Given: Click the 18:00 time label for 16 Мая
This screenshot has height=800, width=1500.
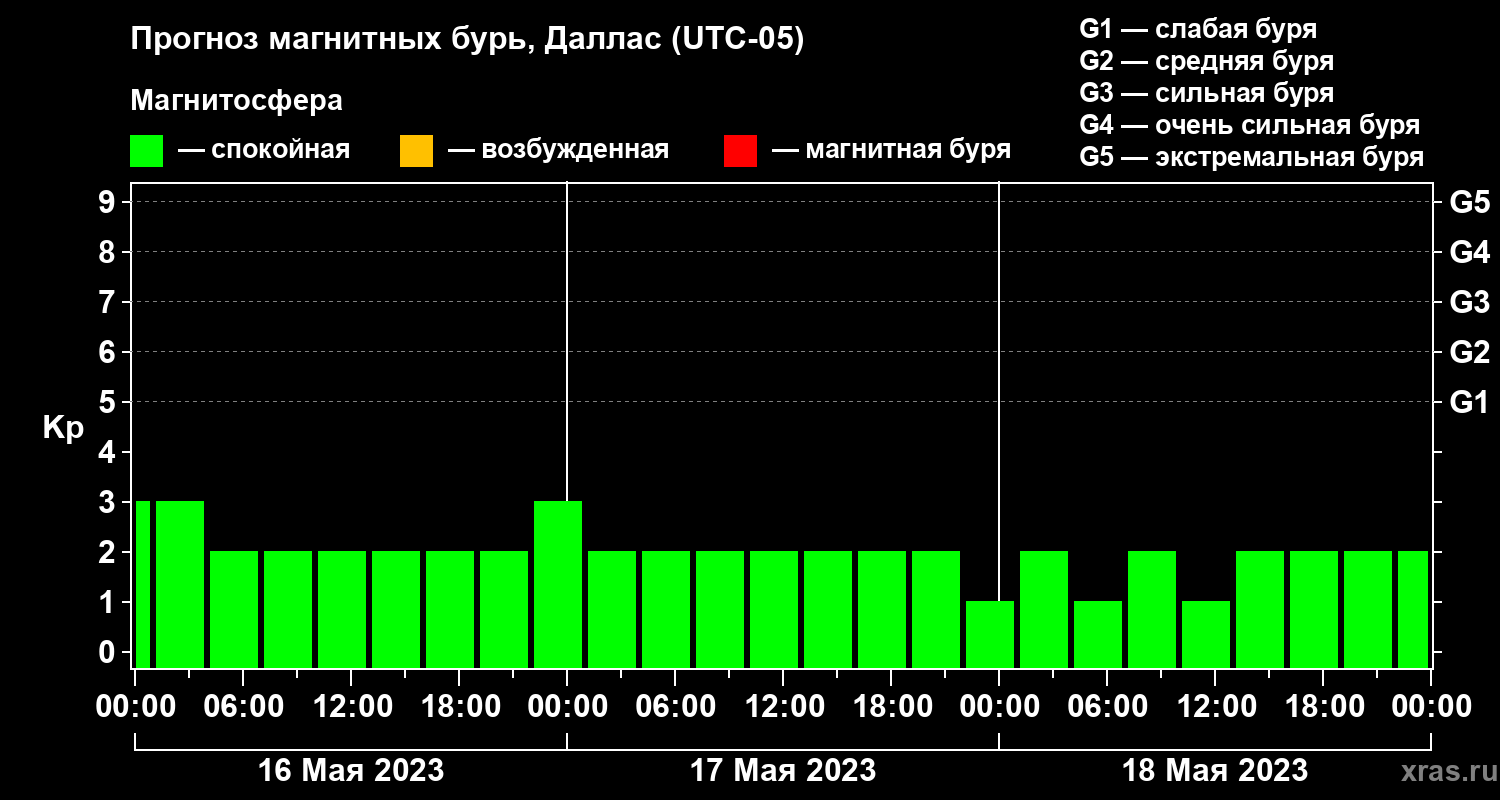Looking at the screenshot, I should pos(459,707).
